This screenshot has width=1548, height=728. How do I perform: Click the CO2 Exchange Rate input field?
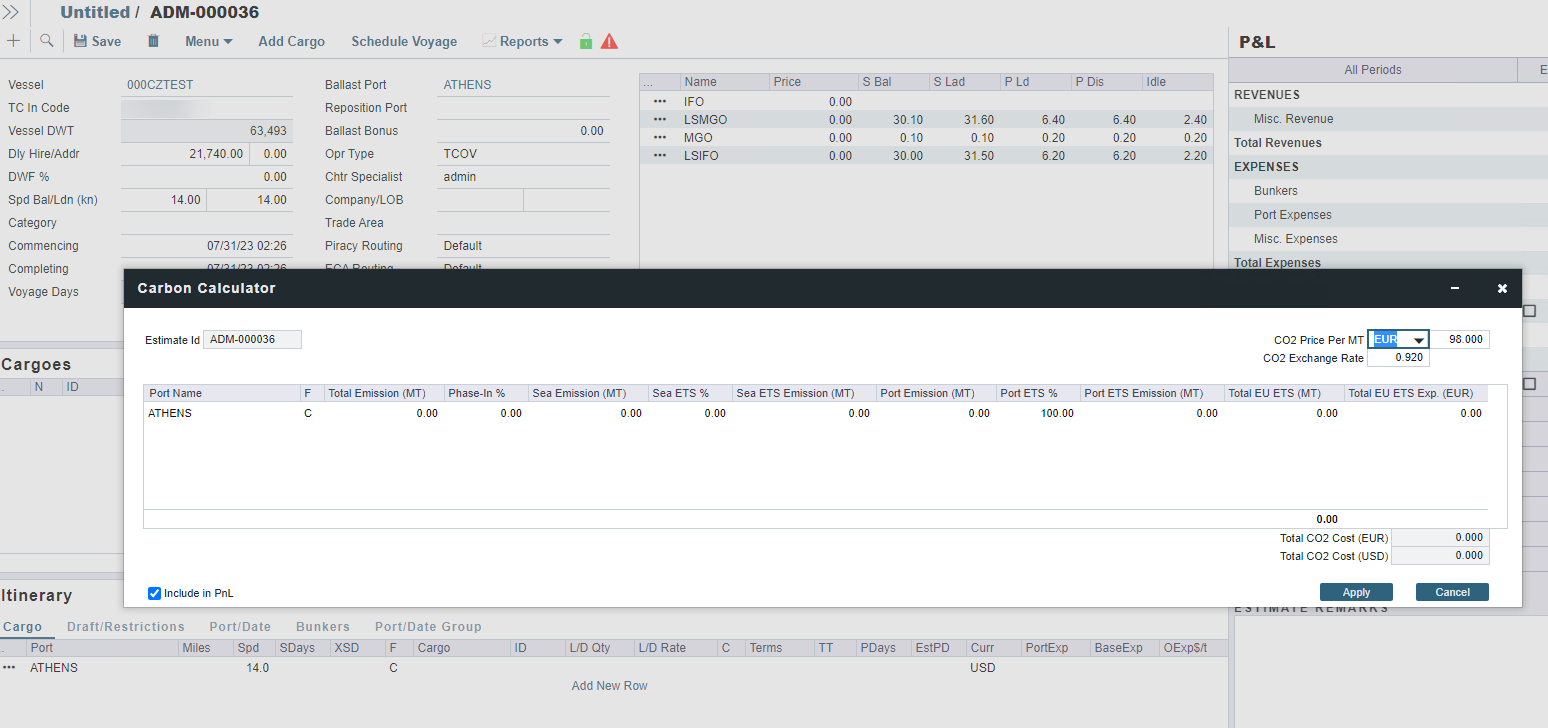click(1398, 358)
